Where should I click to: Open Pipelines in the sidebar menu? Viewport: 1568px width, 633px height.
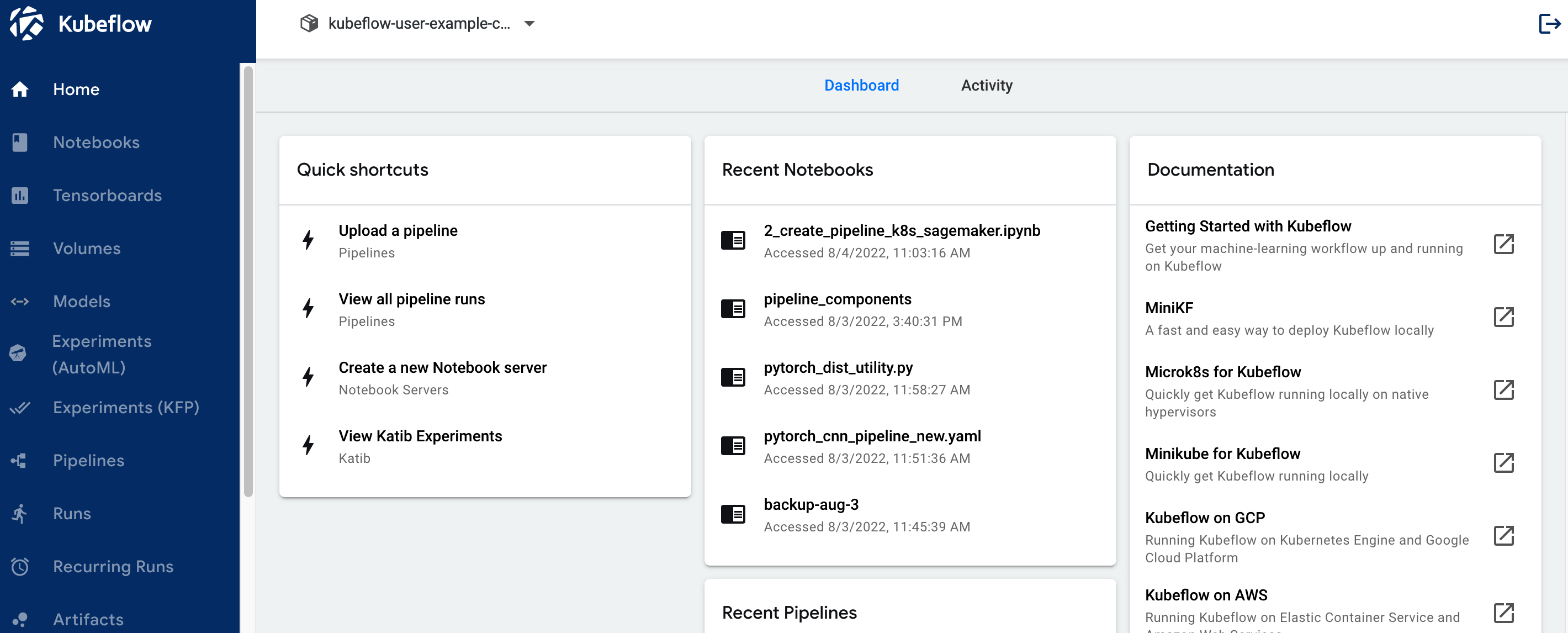click(120, 461)
